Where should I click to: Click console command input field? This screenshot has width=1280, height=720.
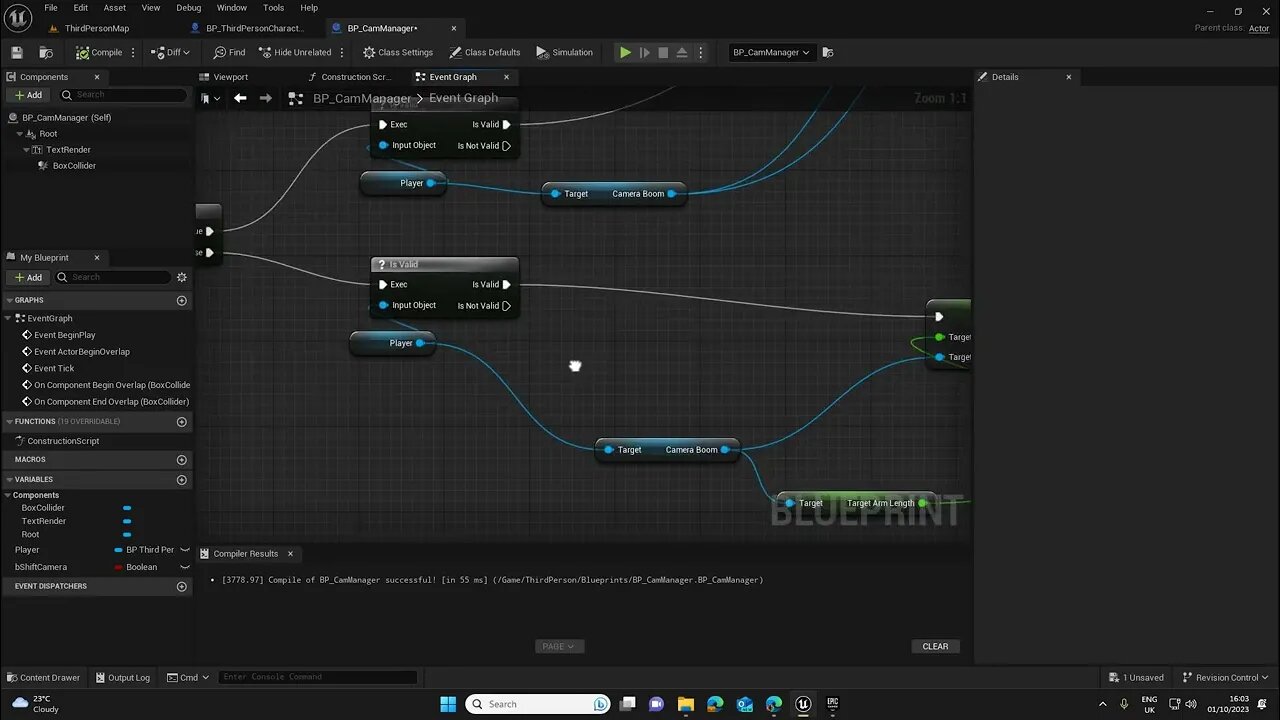(x=318, y=677)
